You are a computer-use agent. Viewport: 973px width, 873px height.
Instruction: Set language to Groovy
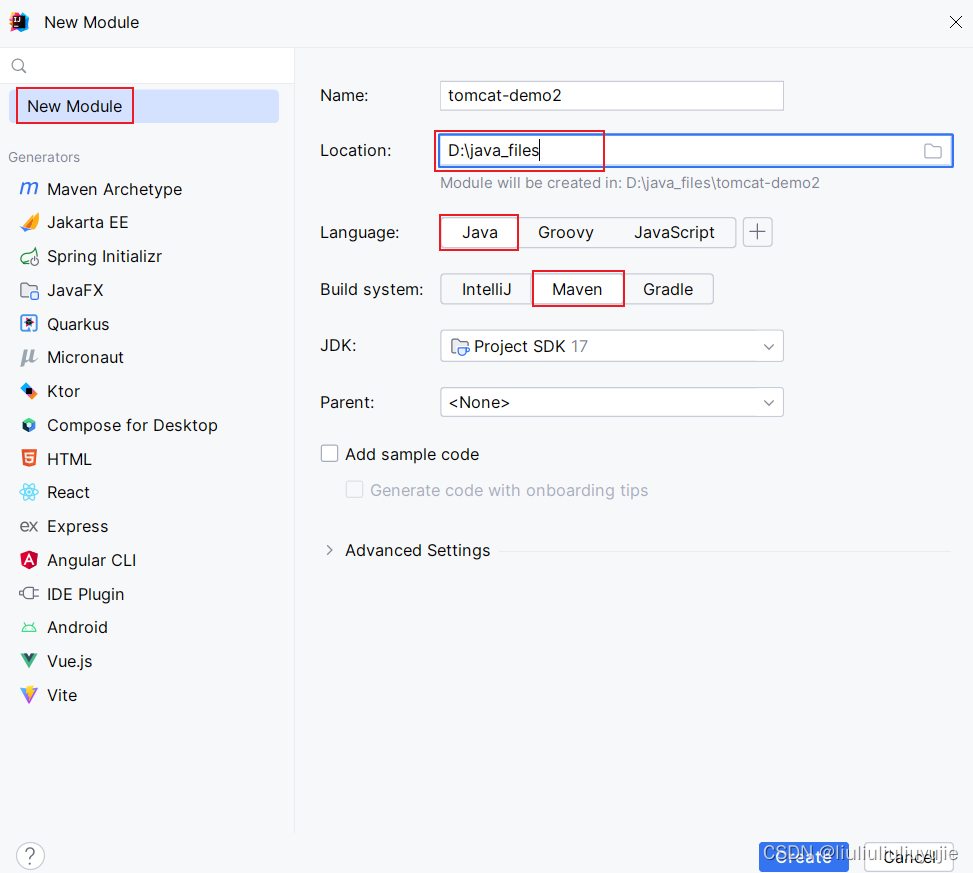[565, 232]
